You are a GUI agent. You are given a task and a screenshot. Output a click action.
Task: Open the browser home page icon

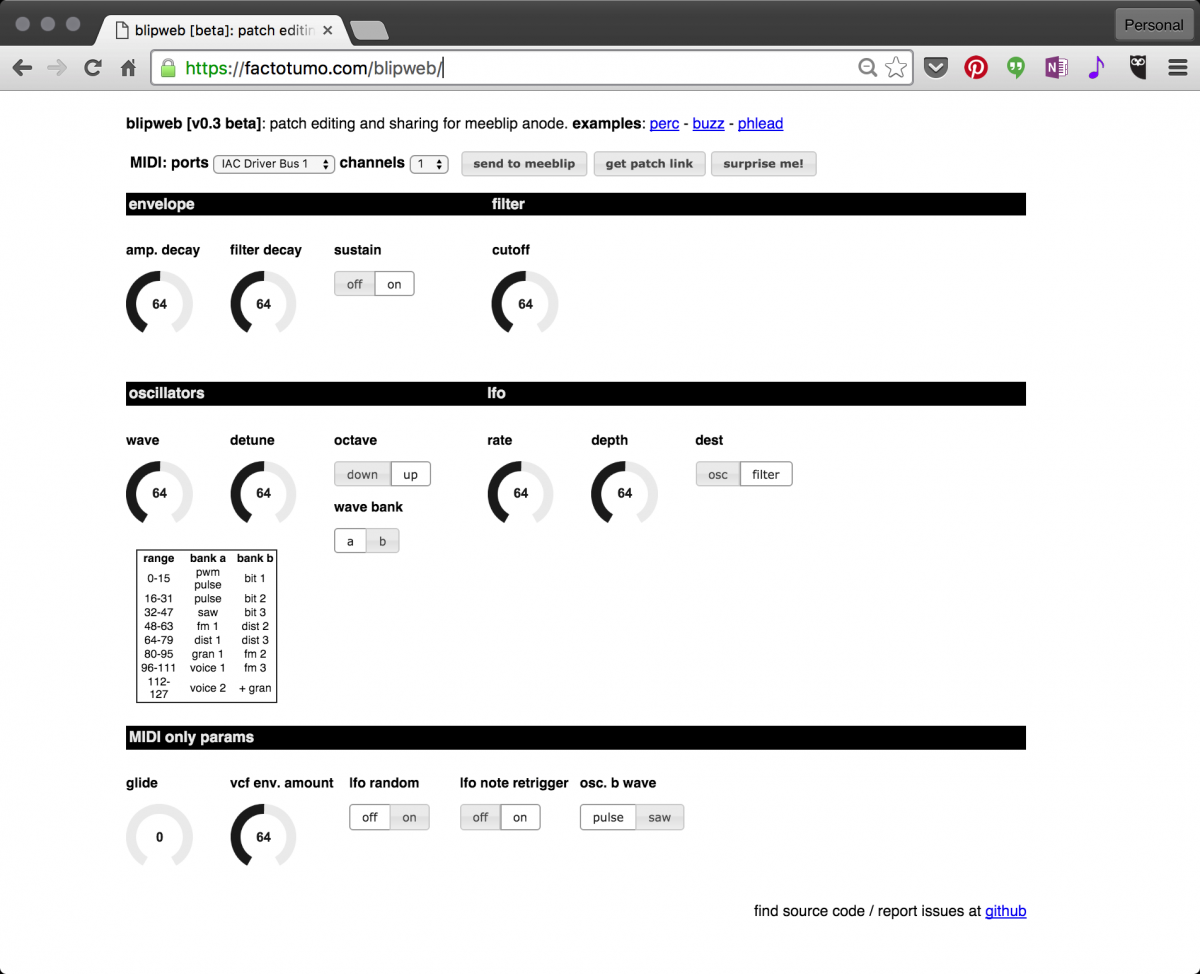point(128,68)
